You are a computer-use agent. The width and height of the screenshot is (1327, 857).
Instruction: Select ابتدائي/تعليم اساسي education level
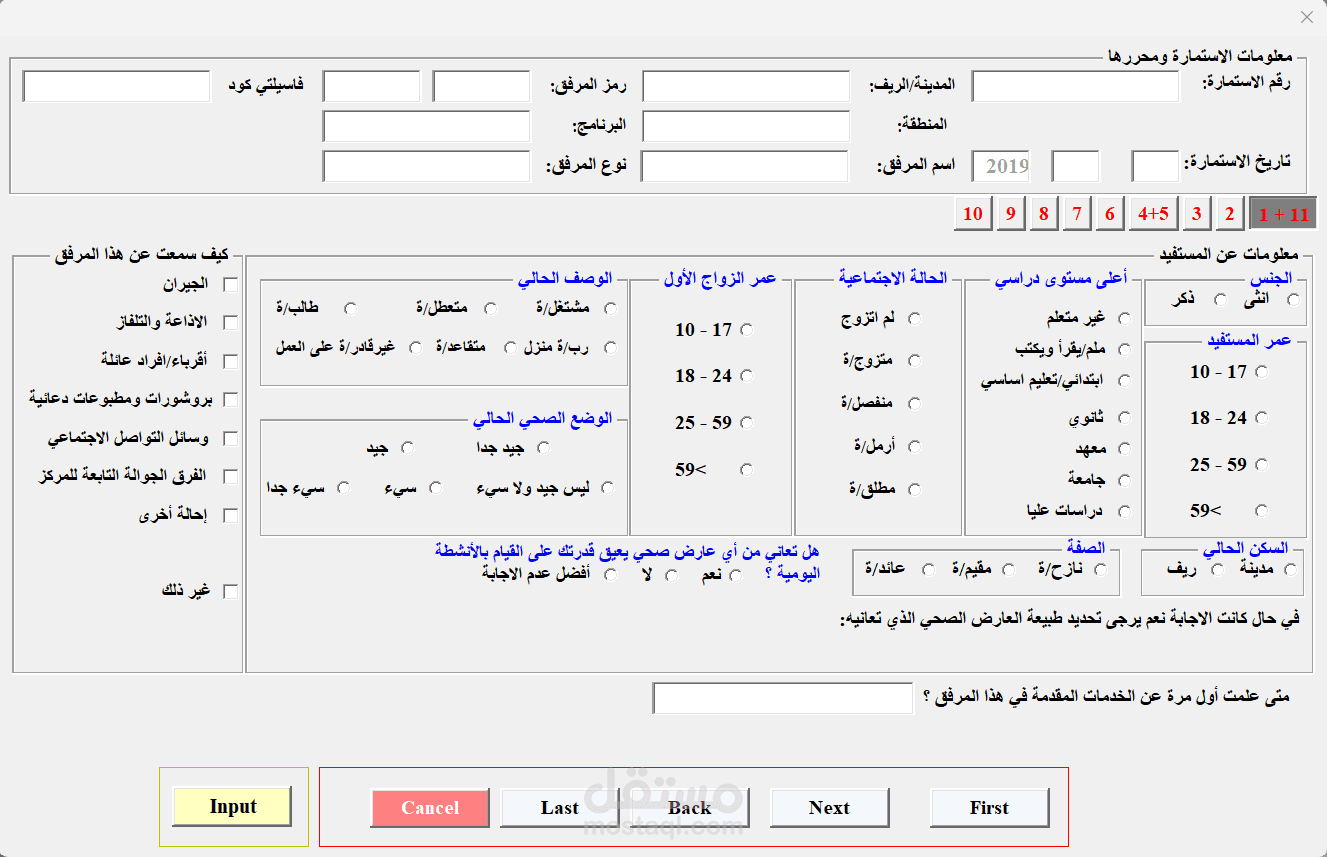pyautogui.click(x=1124, y=380)
